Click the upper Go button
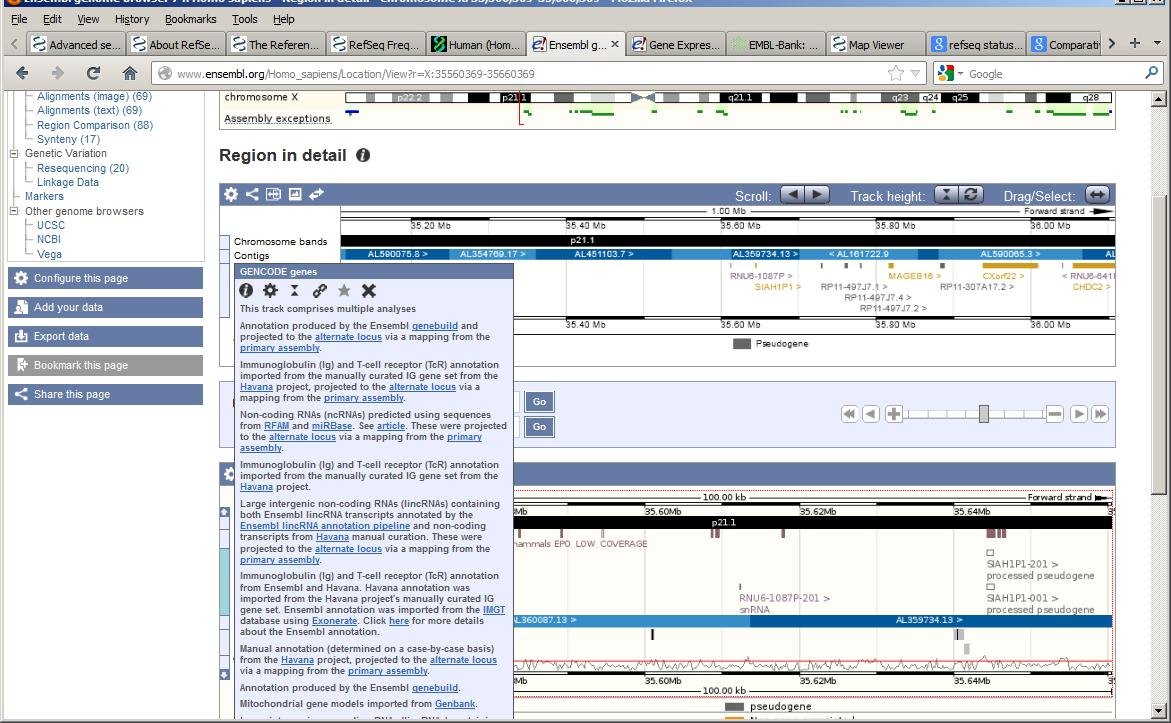The width and height of the screenshot is (1171, 723). [539, 402]
